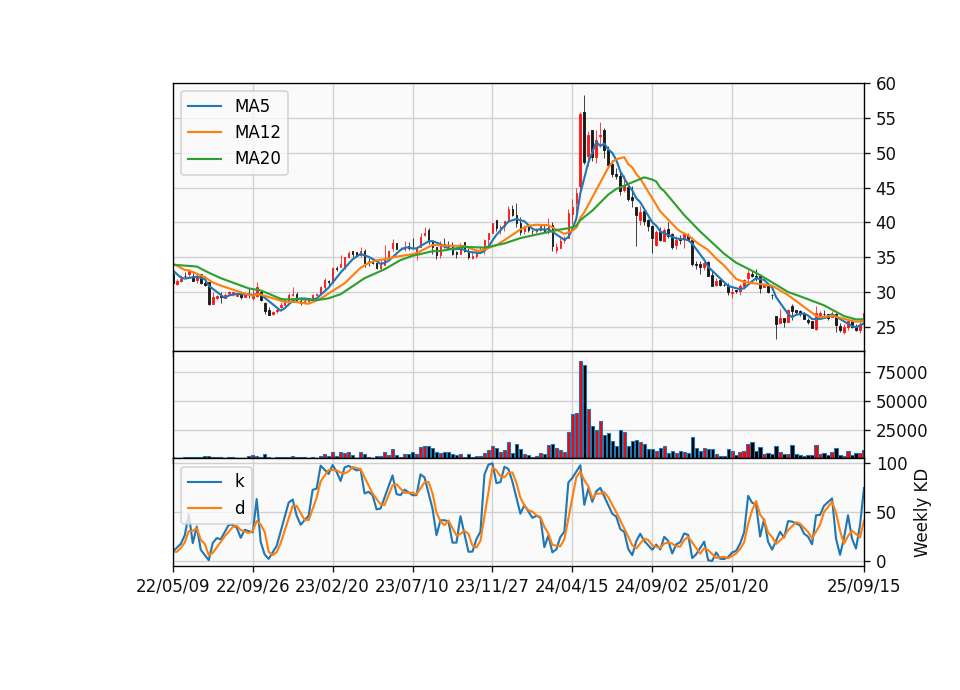960x690 pixels.
Task: Click the MA5 legend label
Action: [252, 106]
